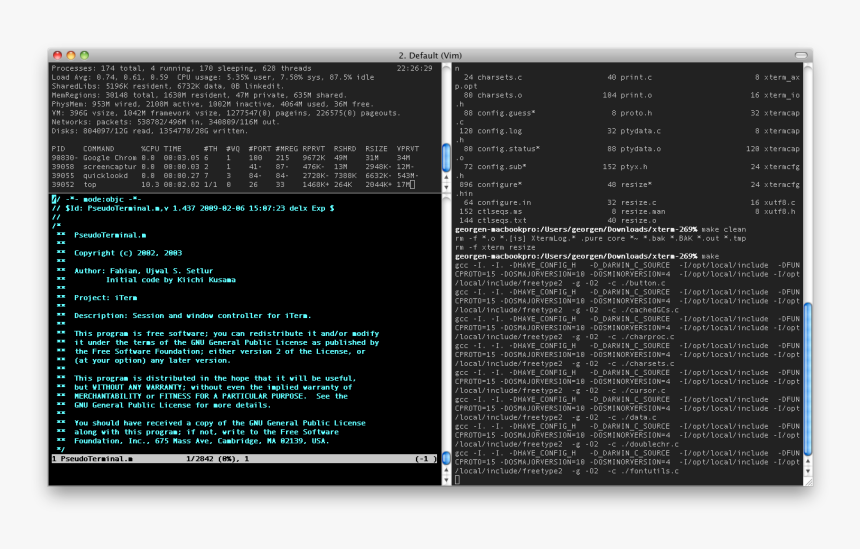
Task: Click 'Project: iTerm' line in Vim pane
Action: click(x=106, y=298)
